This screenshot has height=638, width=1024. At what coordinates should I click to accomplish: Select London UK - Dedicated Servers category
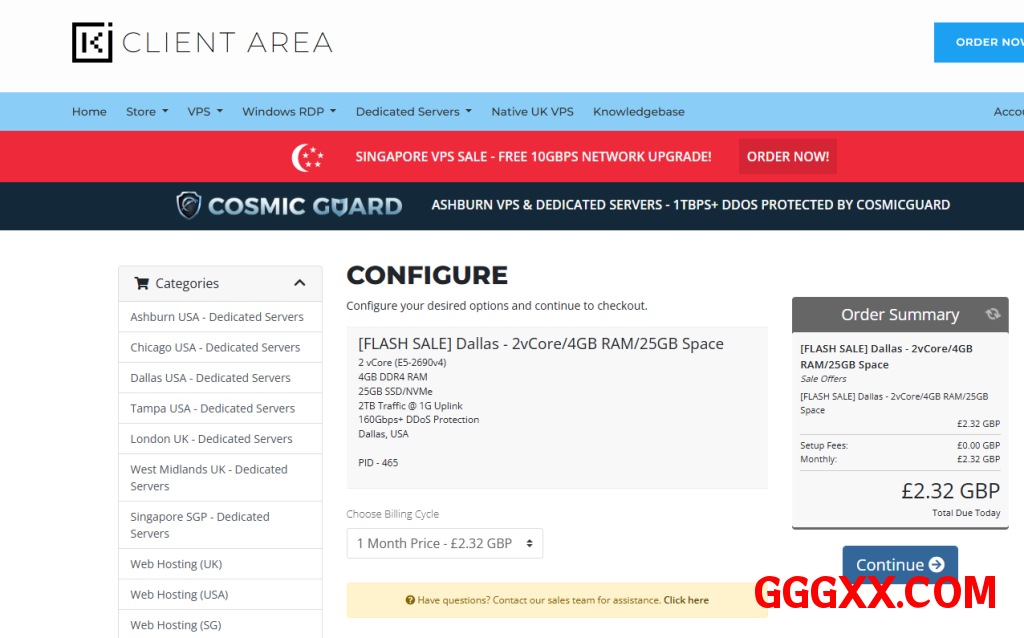pos(211,439)
